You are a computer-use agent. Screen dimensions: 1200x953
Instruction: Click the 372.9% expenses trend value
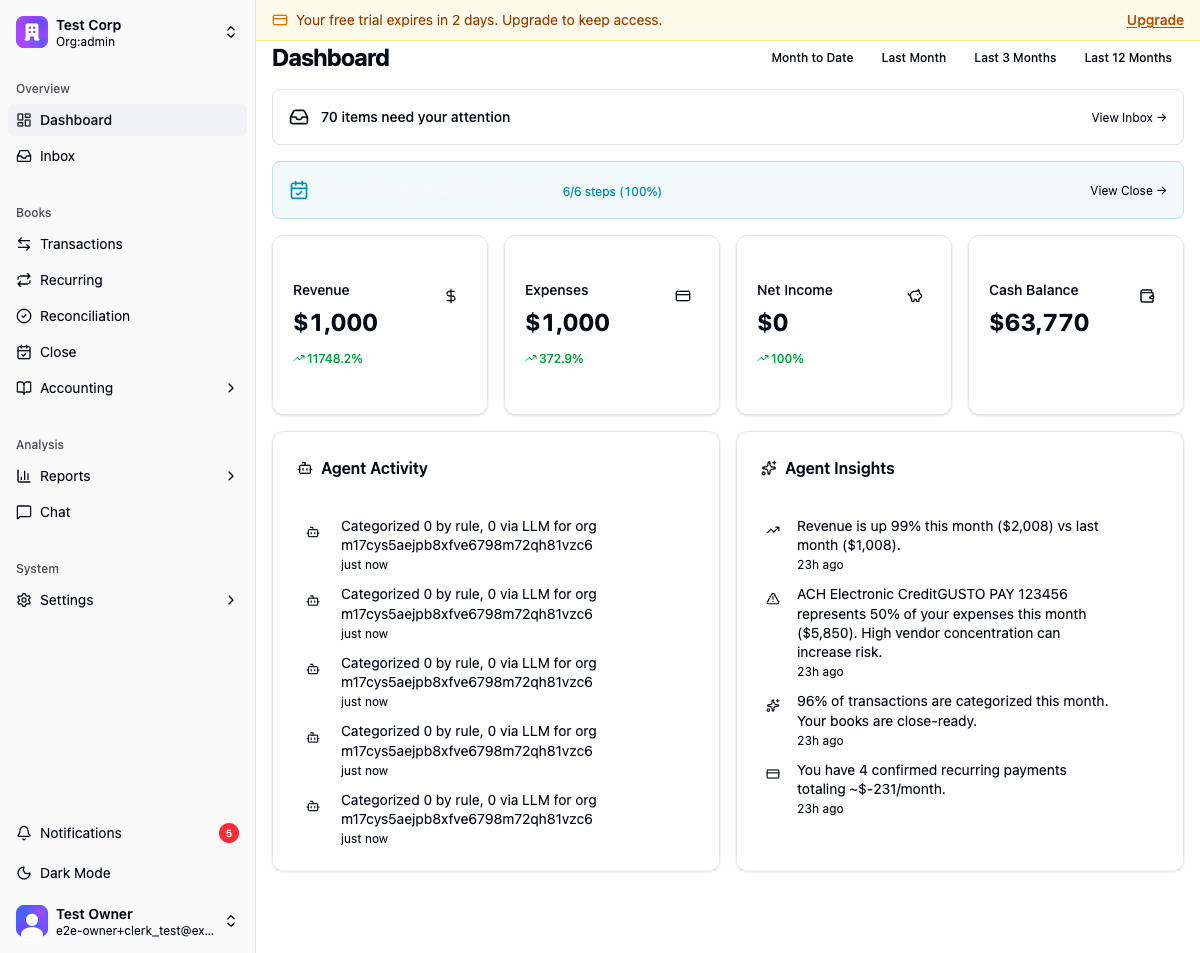(x=561, y=359)
